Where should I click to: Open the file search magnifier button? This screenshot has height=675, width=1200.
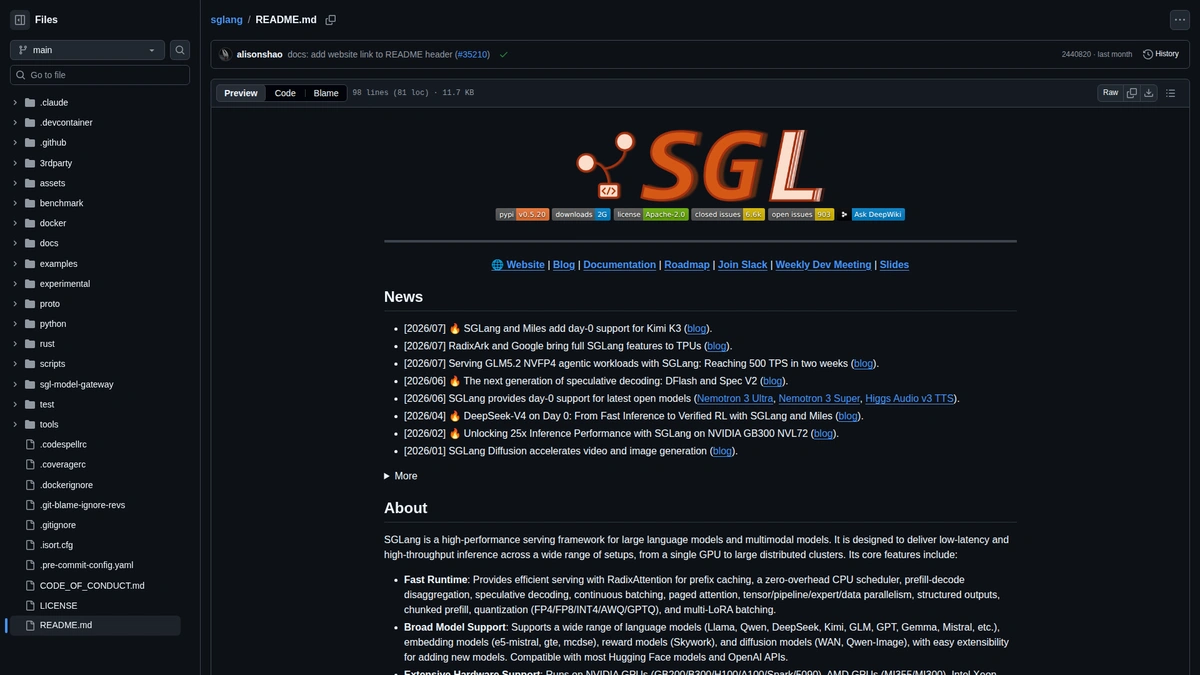coord(180,50)
